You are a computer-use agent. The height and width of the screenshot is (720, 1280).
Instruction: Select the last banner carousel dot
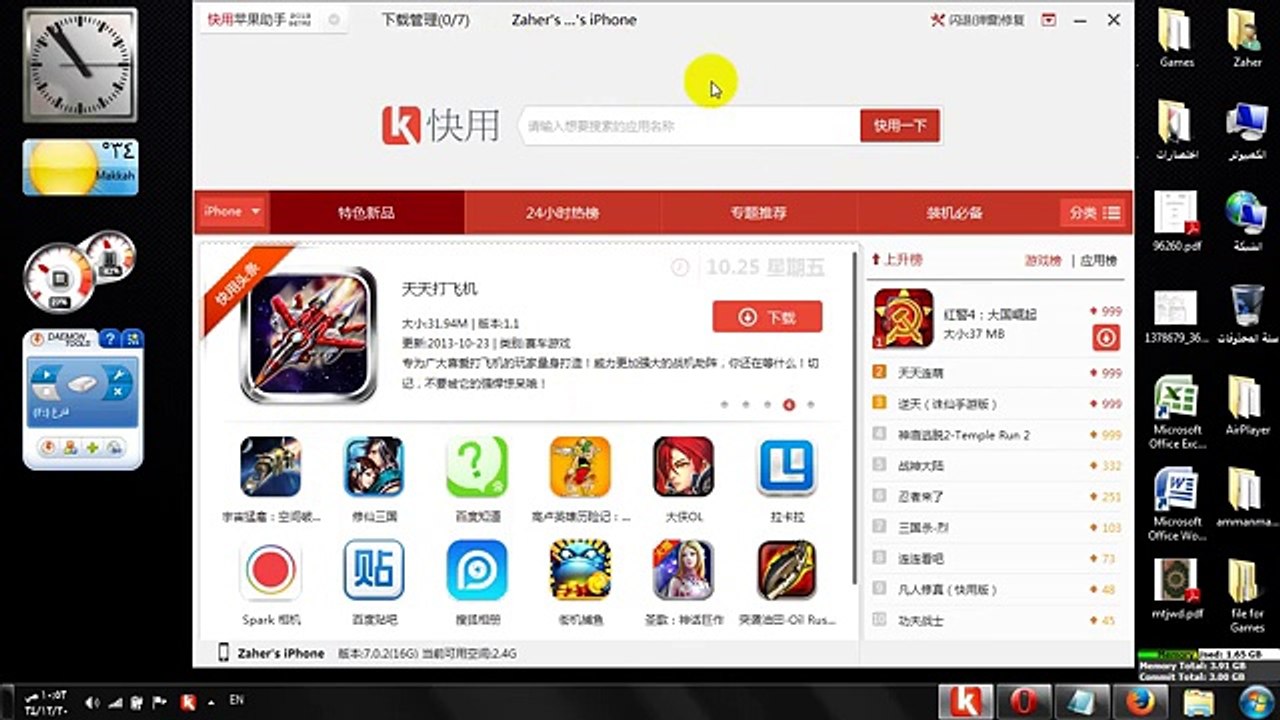tap(810, 405)
